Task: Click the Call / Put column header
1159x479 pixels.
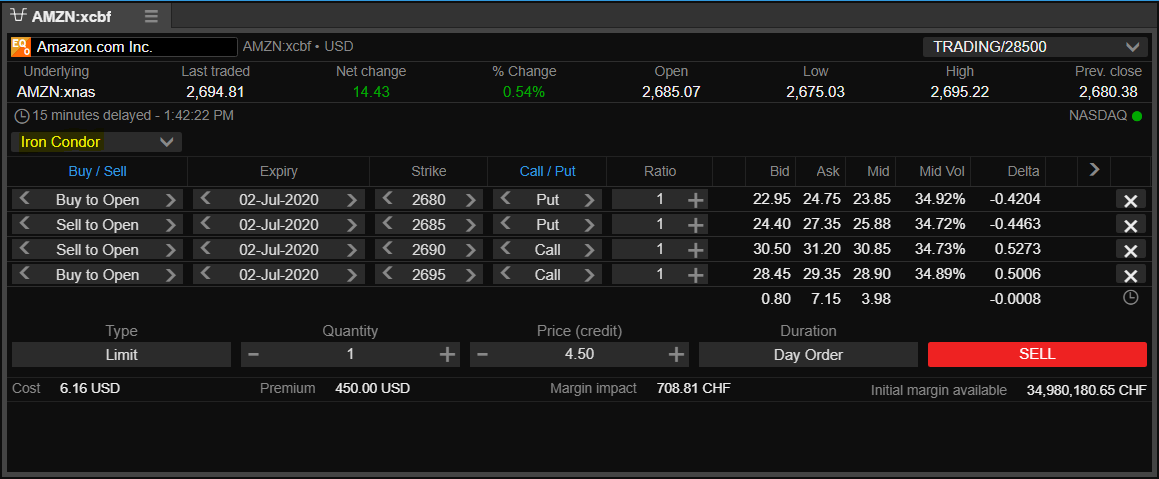Action: click(x=548, y=171)
